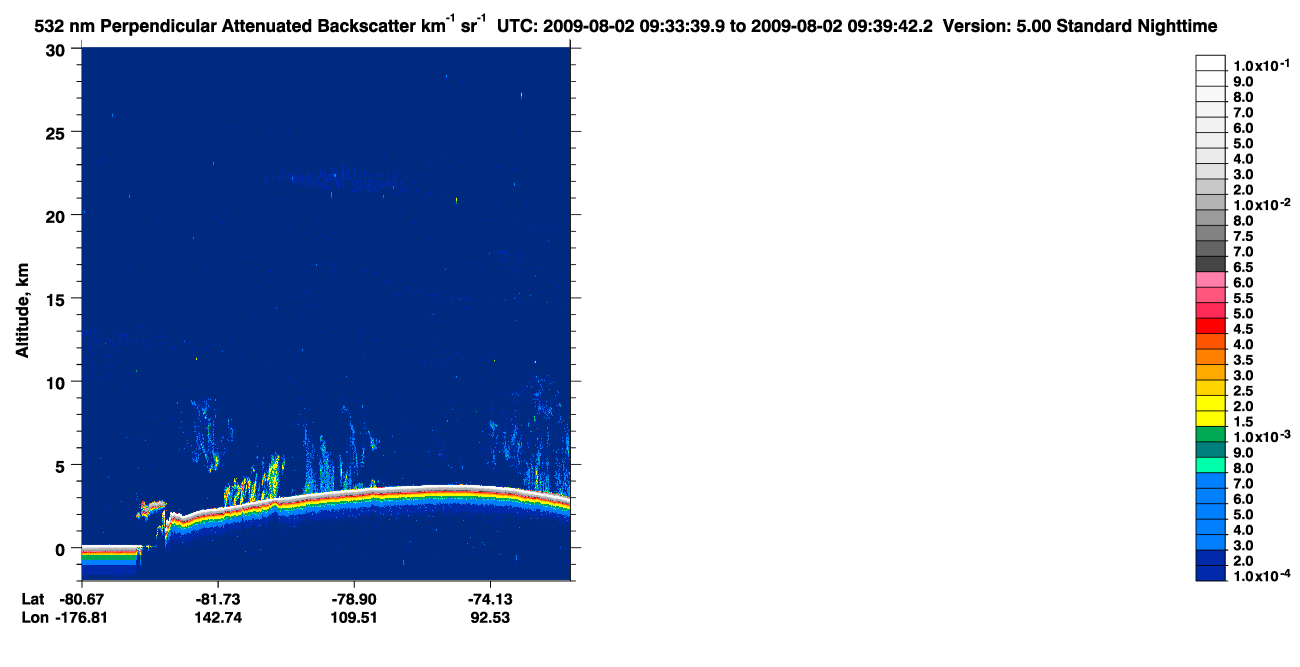Select the teal swatch in the colorbar

1210,450
